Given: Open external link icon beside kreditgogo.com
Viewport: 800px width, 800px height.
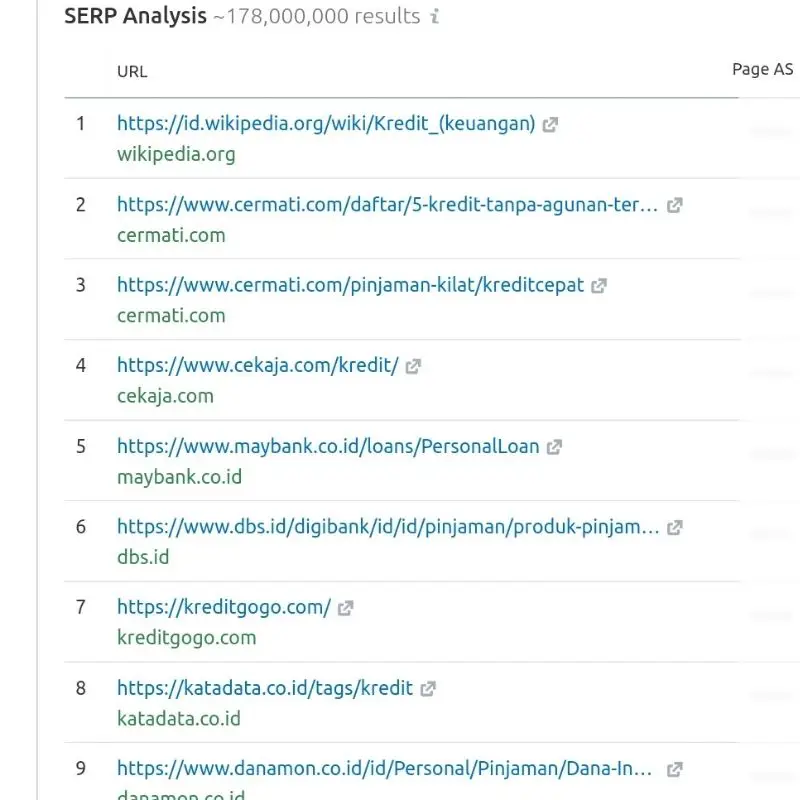Looking at the screenshot, I should [x=346, y=607].
